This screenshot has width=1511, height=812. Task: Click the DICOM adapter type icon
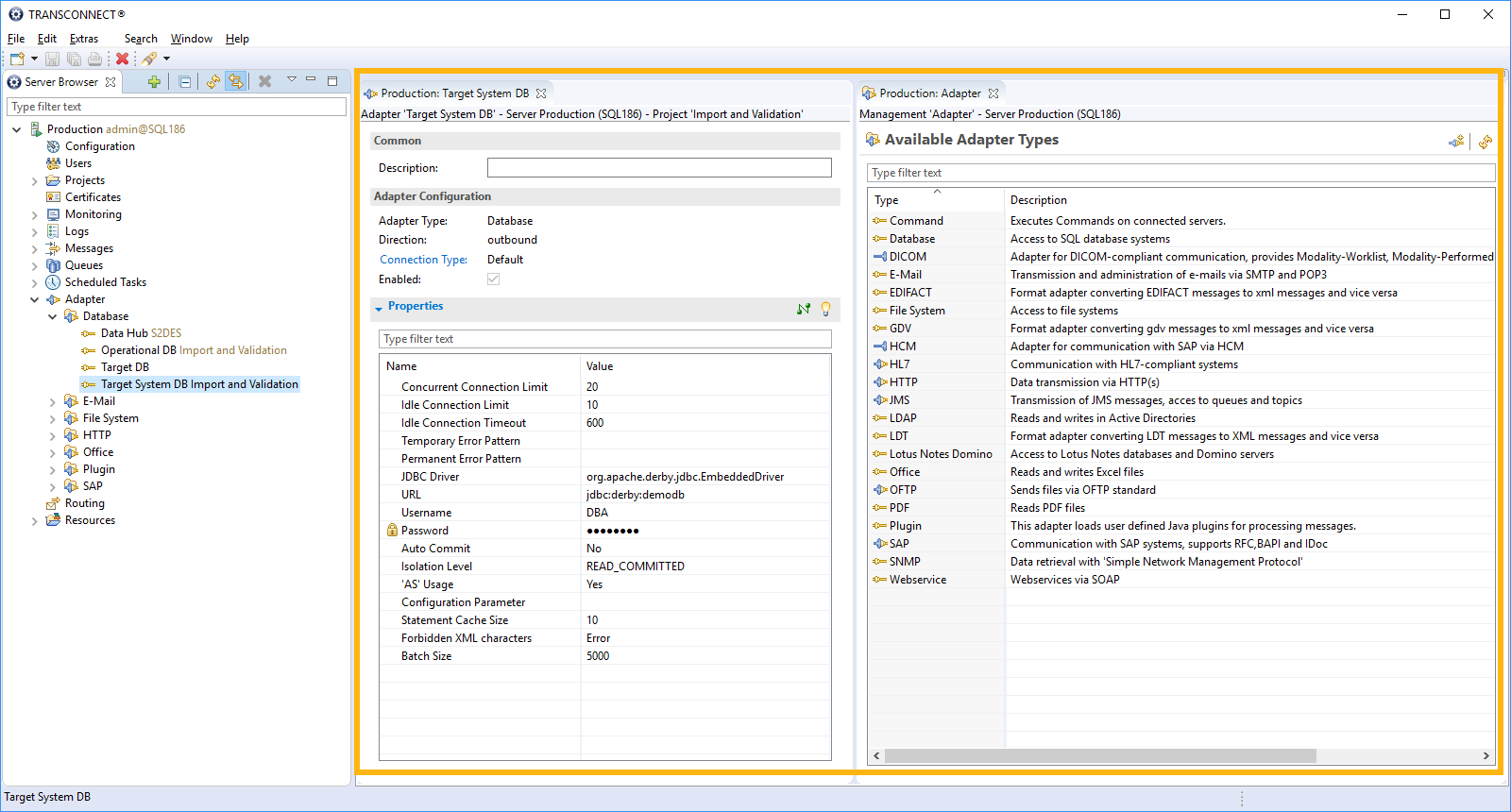[x=880, y=257]
